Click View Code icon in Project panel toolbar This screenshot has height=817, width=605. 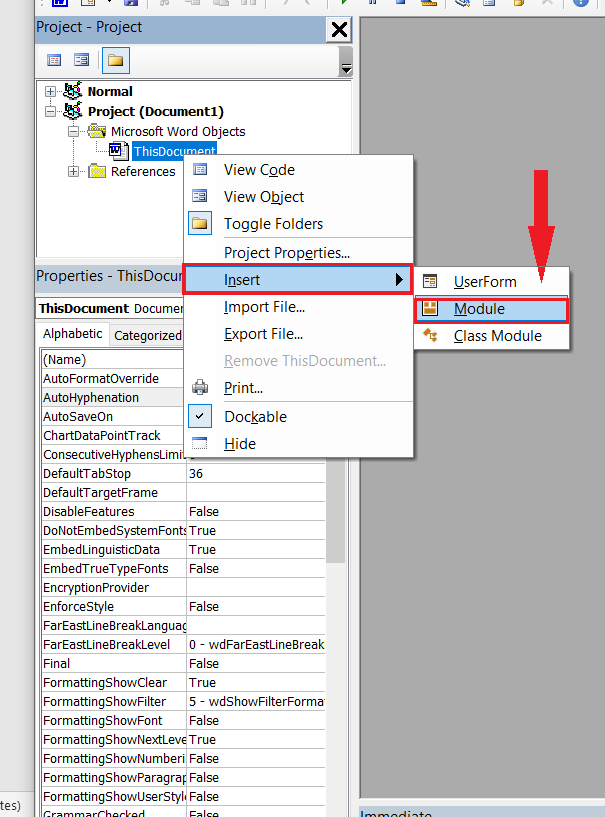click(x=54, y=60)
